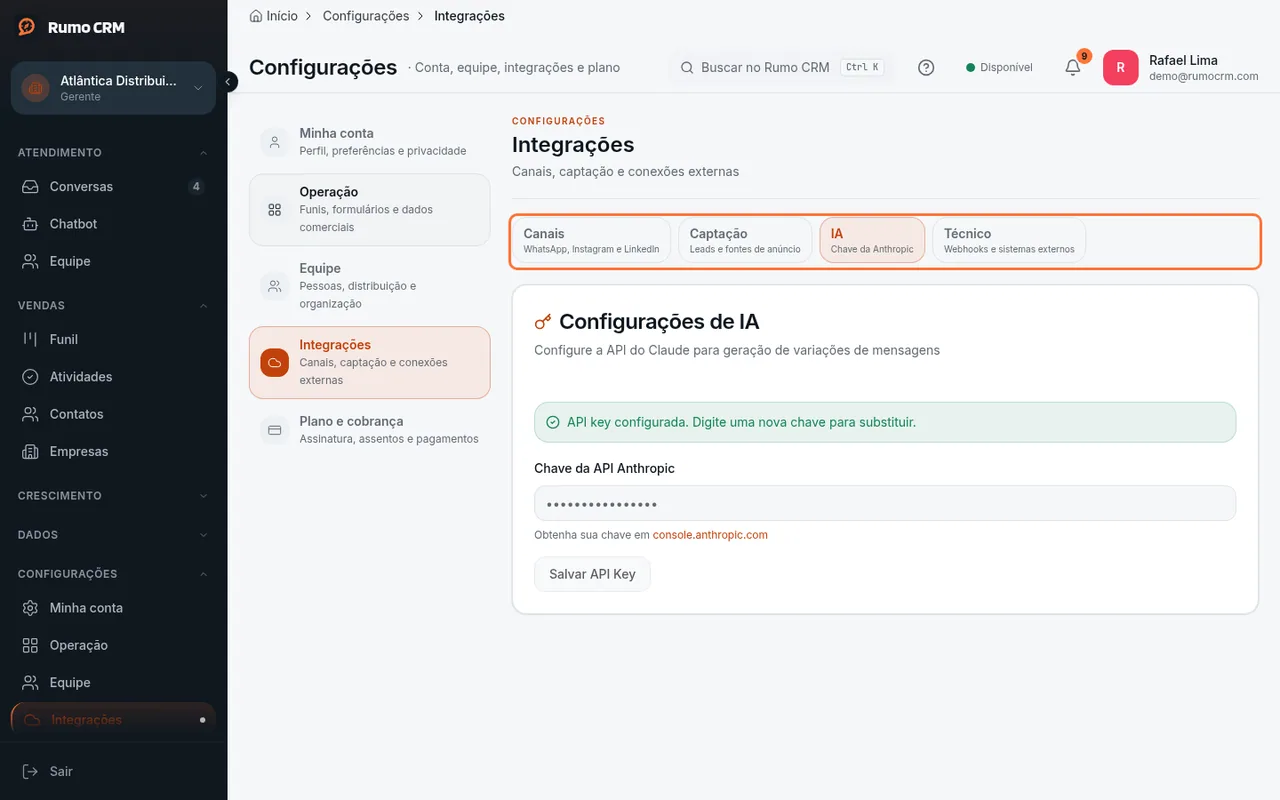Image resolution: width=1280 pixels, height=800 pixels.
Task: Select the IA tab
Action: point(872,241)
